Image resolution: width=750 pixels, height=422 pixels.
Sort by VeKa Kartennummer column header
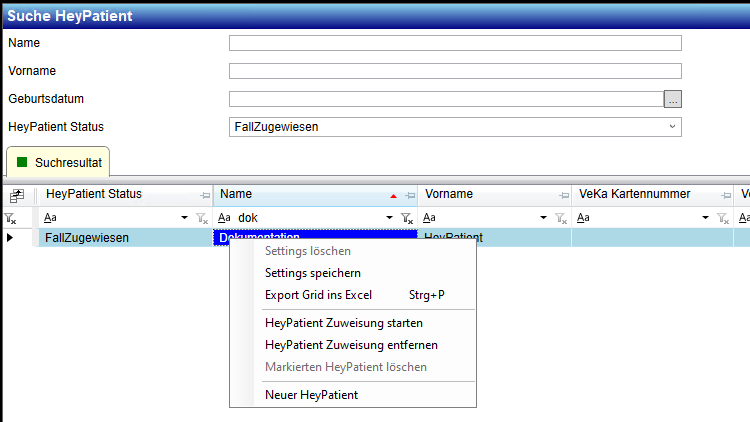click(635, 194)
